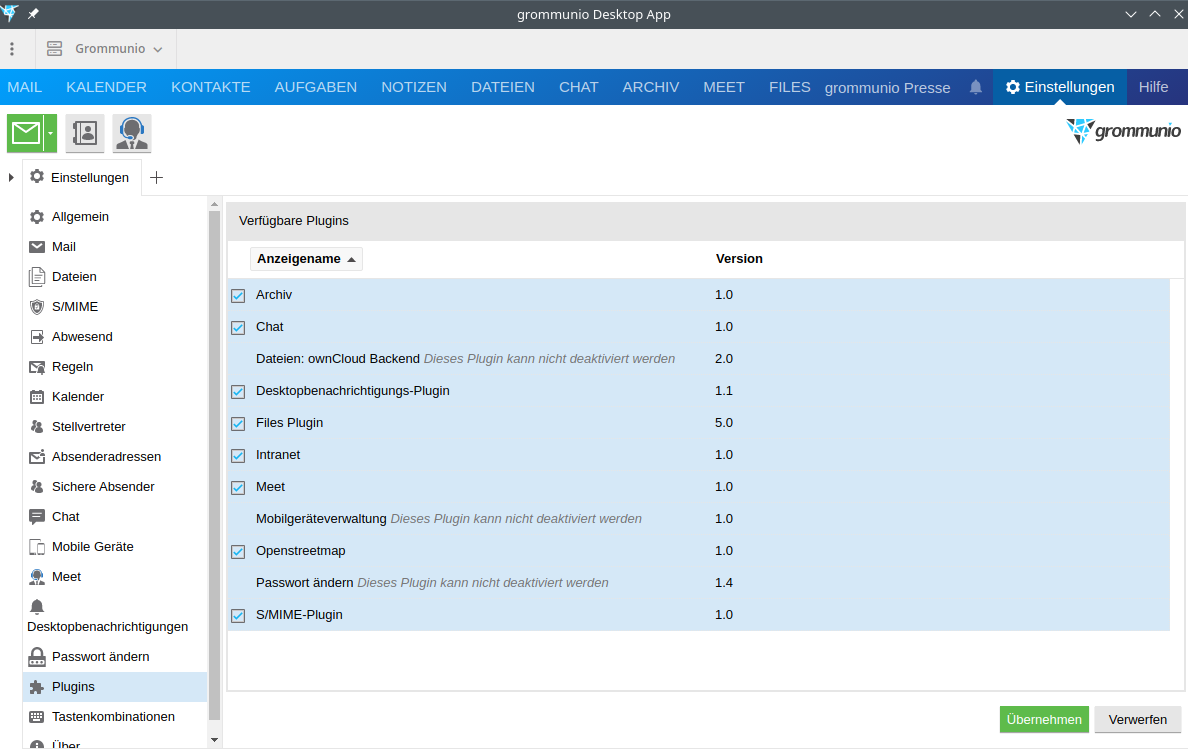Open CHAT in navigation bar
Viewport: 1188px width, 750px height.
click(x=578, y=87)
